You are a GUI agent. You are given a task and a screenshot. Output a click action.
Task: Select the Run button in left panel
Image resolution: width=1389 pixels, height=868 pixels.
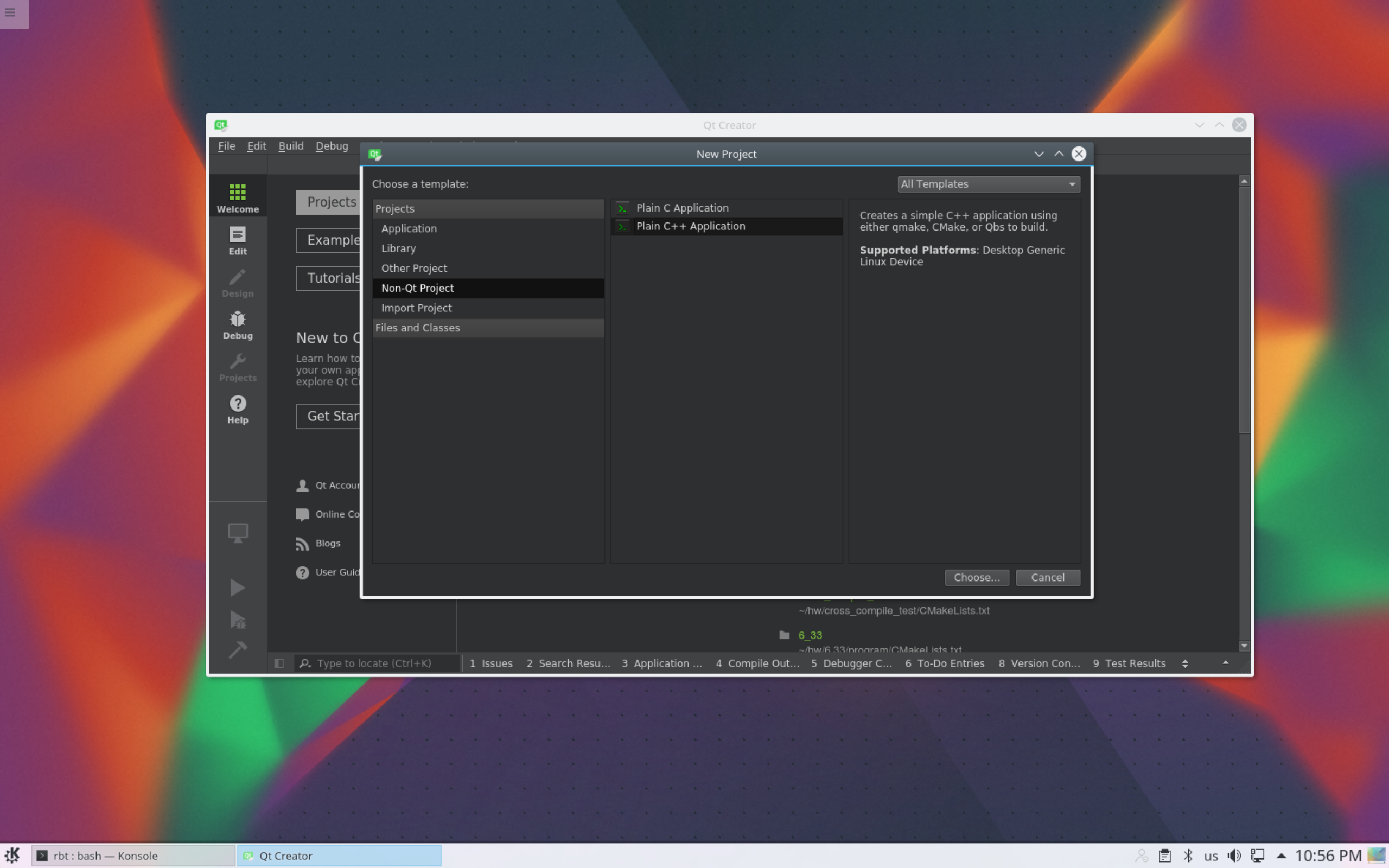[237, 588]
